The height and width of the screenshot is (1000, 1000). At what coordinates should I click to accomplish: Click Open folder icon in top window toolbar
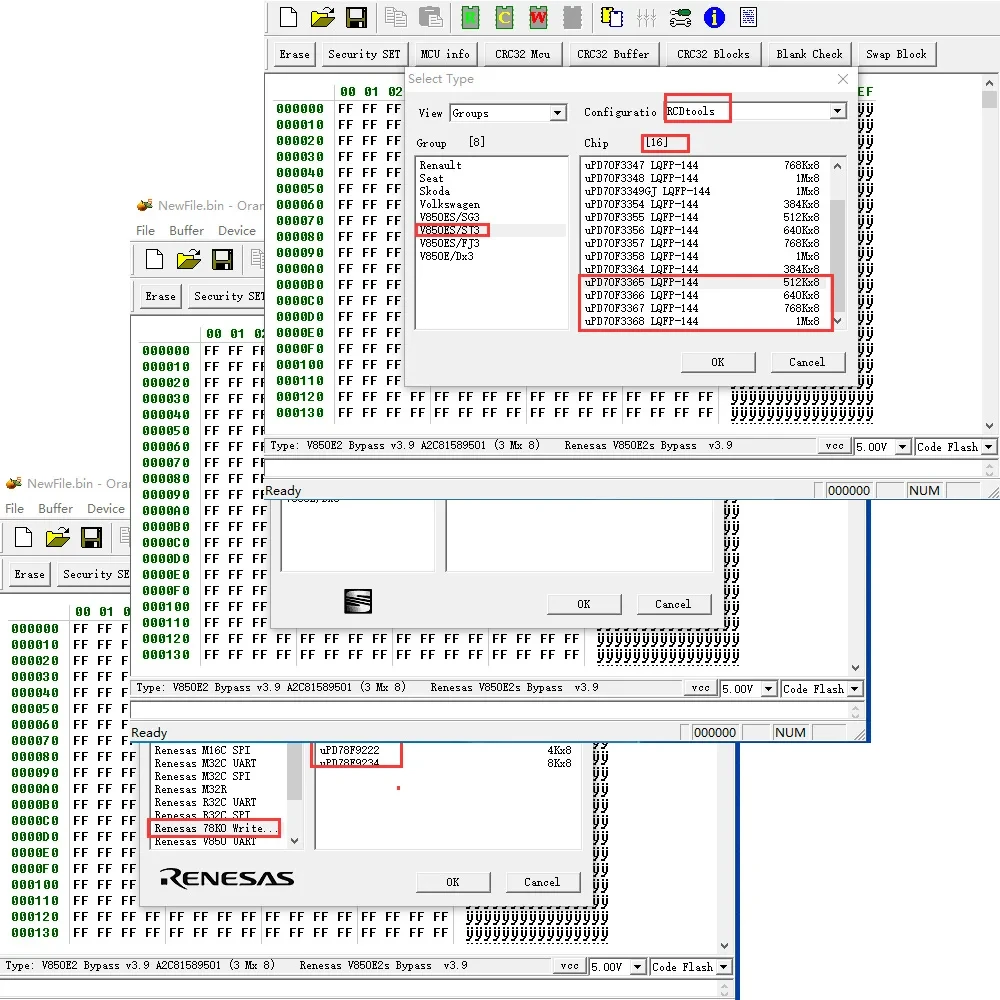click(323, 17)
